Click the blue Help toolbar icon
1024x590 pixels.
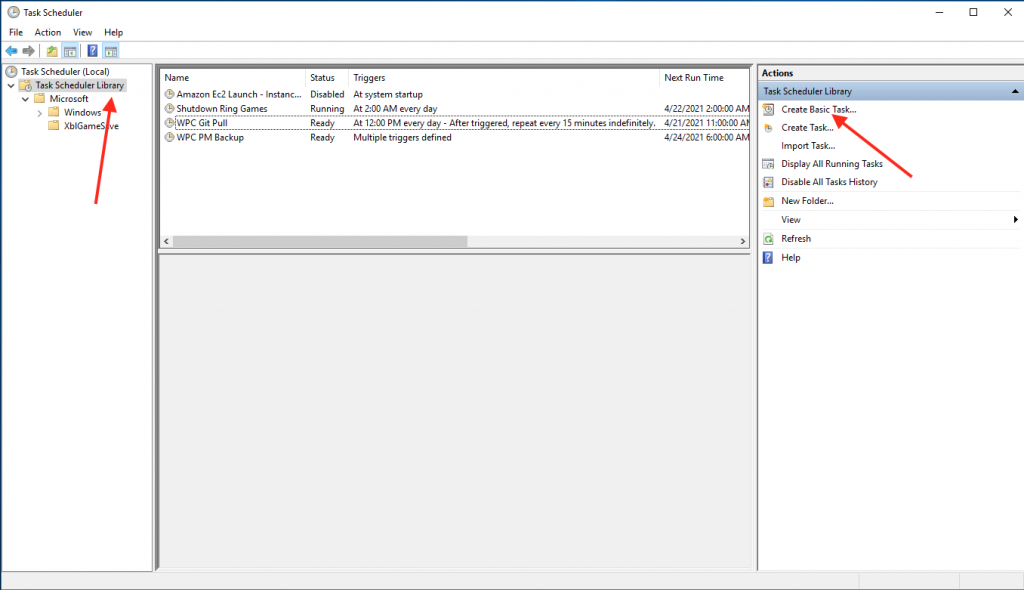[92, 51]
